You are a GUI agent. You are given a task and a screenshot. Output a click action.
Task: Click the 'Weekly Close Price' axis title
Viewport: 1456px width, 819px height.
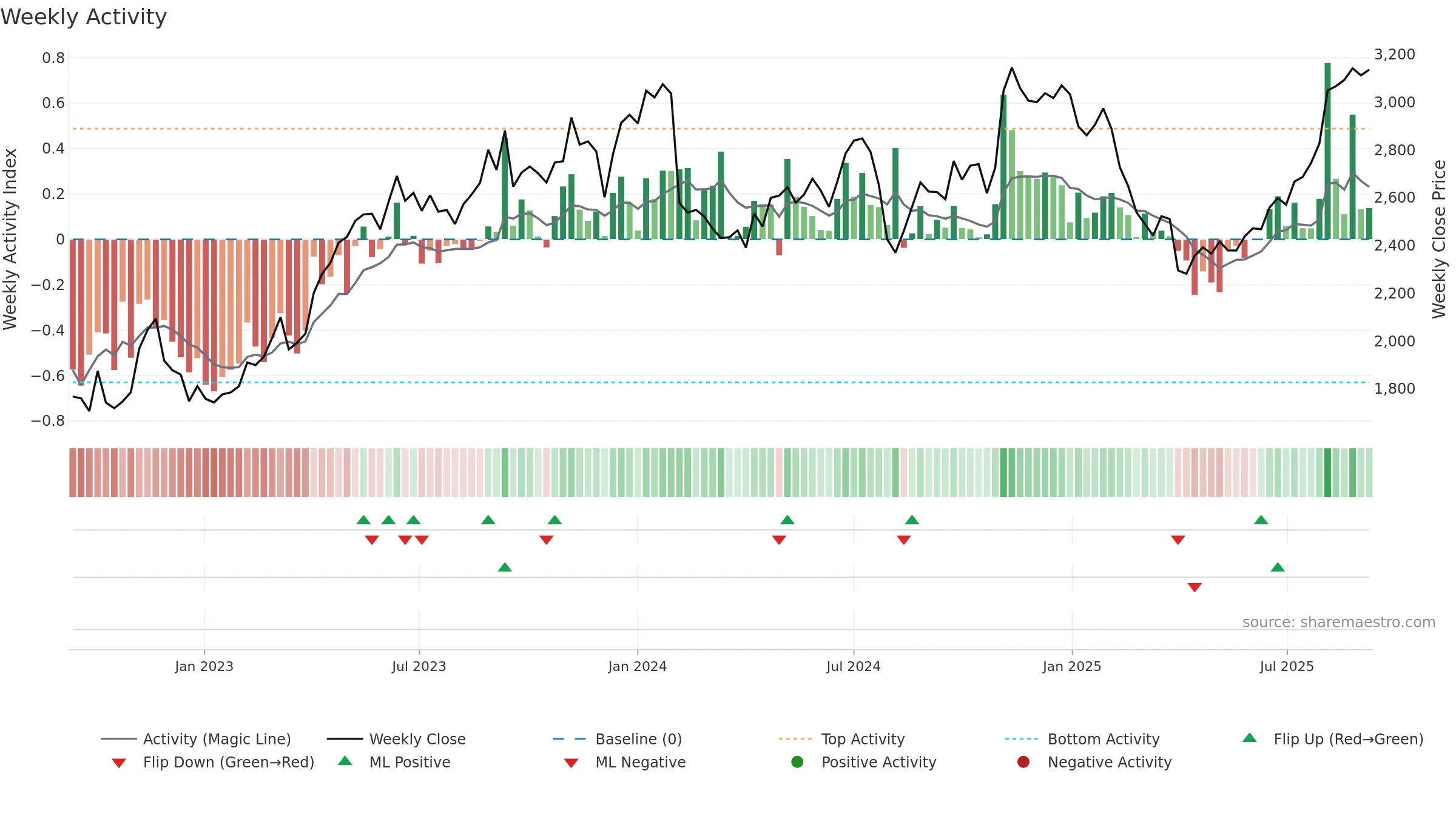[1439, 239]
